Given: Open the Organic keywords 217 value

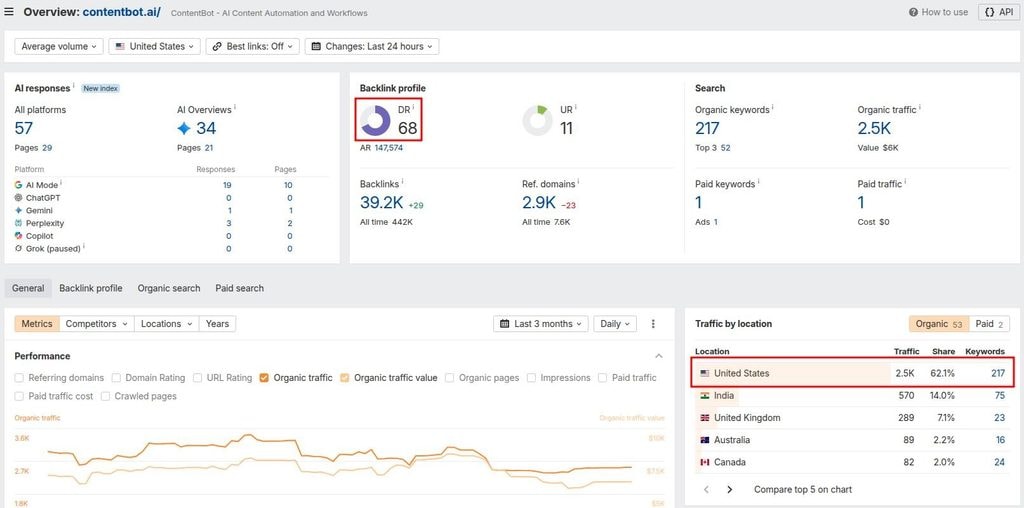Looking at the screenshot, I should tap(707, 128).
